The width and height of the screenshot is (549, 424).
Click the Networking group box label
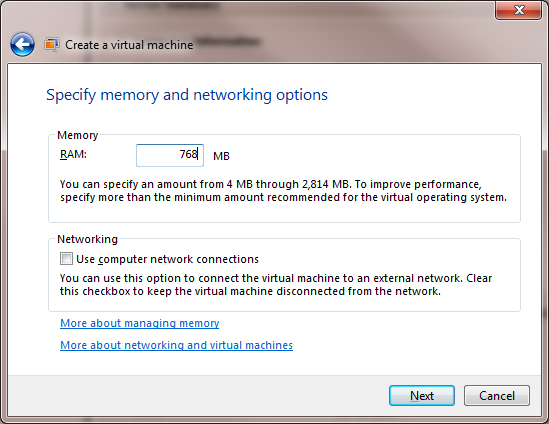(x=88, y=239)
